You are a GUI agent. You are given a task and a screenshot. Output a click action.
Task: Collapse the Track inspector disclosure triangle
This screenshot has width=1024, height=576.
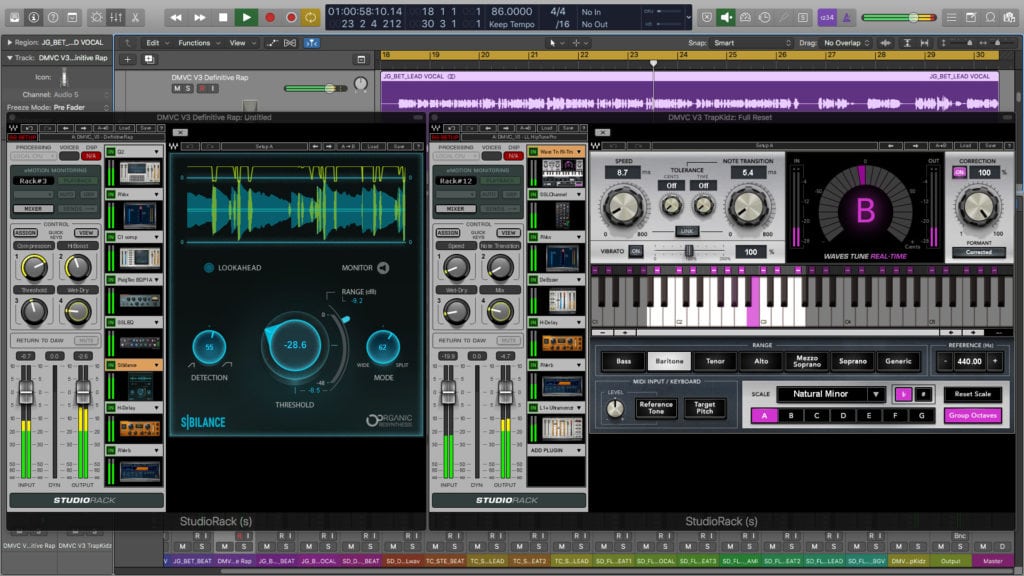click(9, 58)
